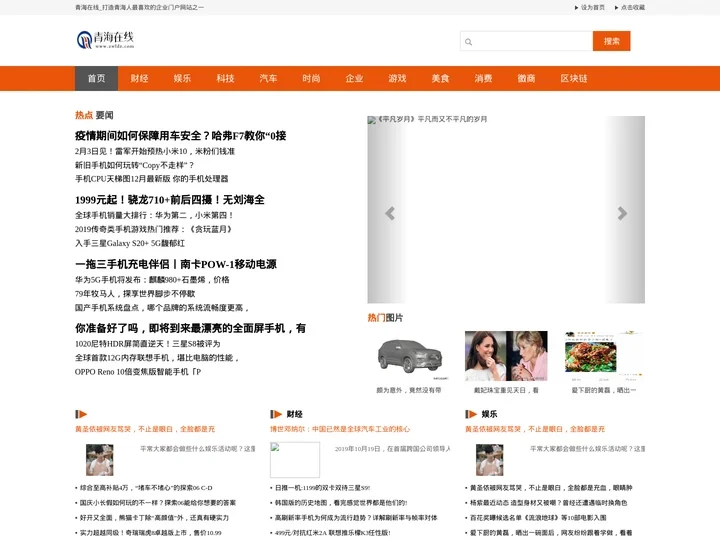Open the 企业 navigation menu item
Viewport: 720px width, 540px height.
point(354,79)
